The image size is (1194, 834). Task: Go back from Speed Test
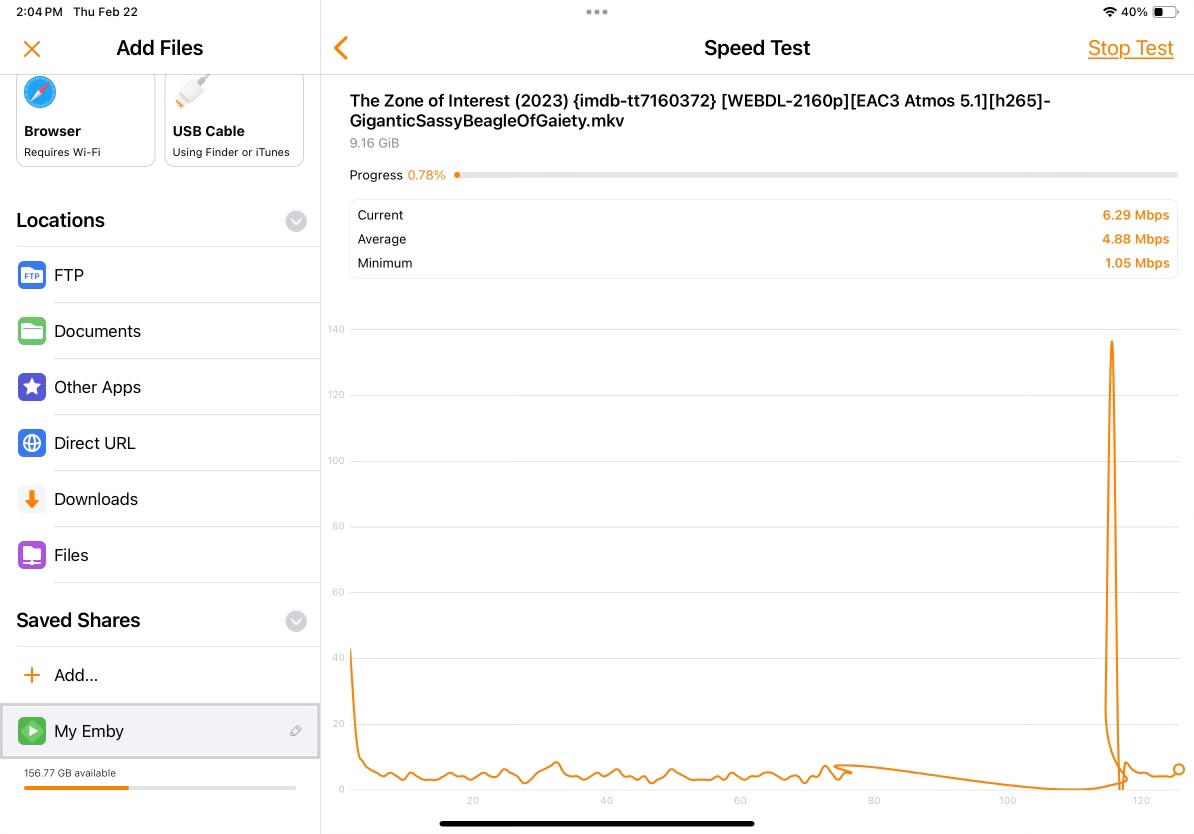pyautogui.click(x=341, y=48)
